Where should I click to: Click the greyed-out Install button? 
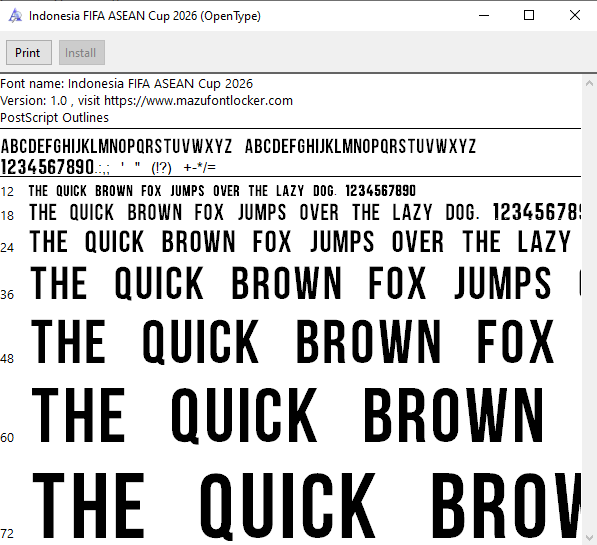pyautogui.click(x=82, y=53)
